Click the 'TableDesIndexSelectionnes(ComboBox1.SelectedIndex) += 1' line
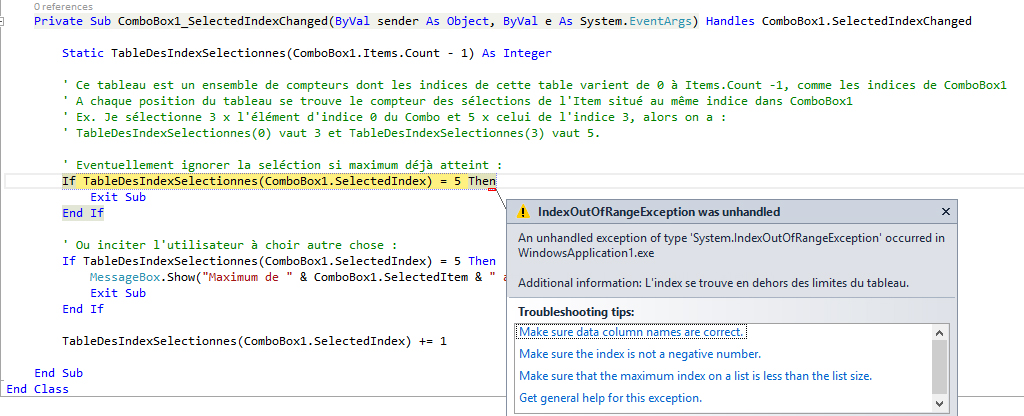The image size is (1024, 416). point(255,341)
